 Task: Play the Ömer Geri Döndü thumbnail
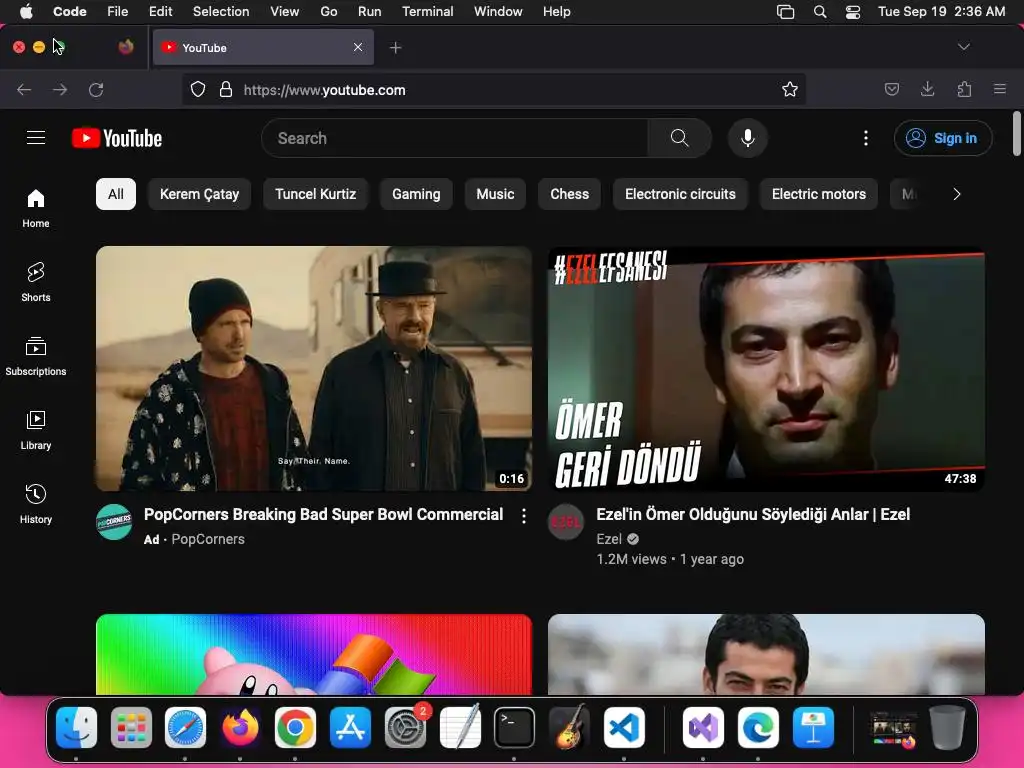pos(766,368)
